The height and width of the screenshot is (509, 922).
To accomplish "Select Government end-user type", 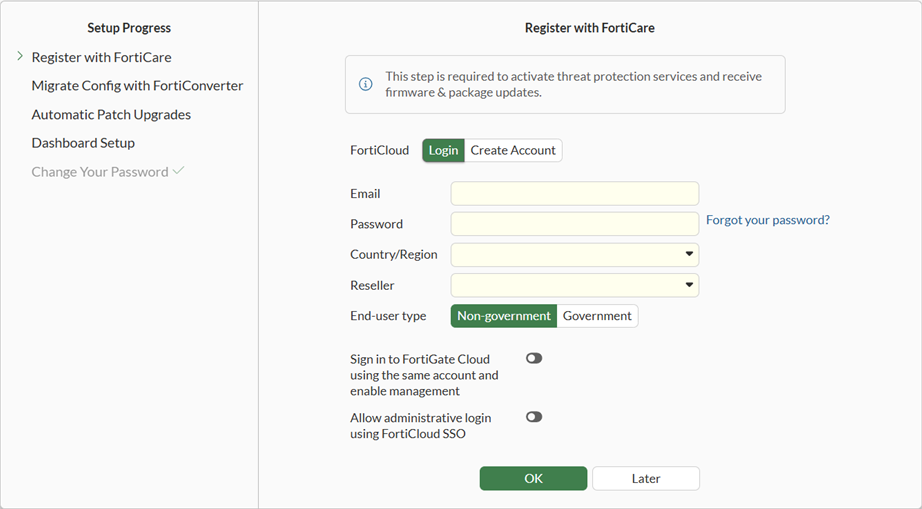I will coord(597,316).
